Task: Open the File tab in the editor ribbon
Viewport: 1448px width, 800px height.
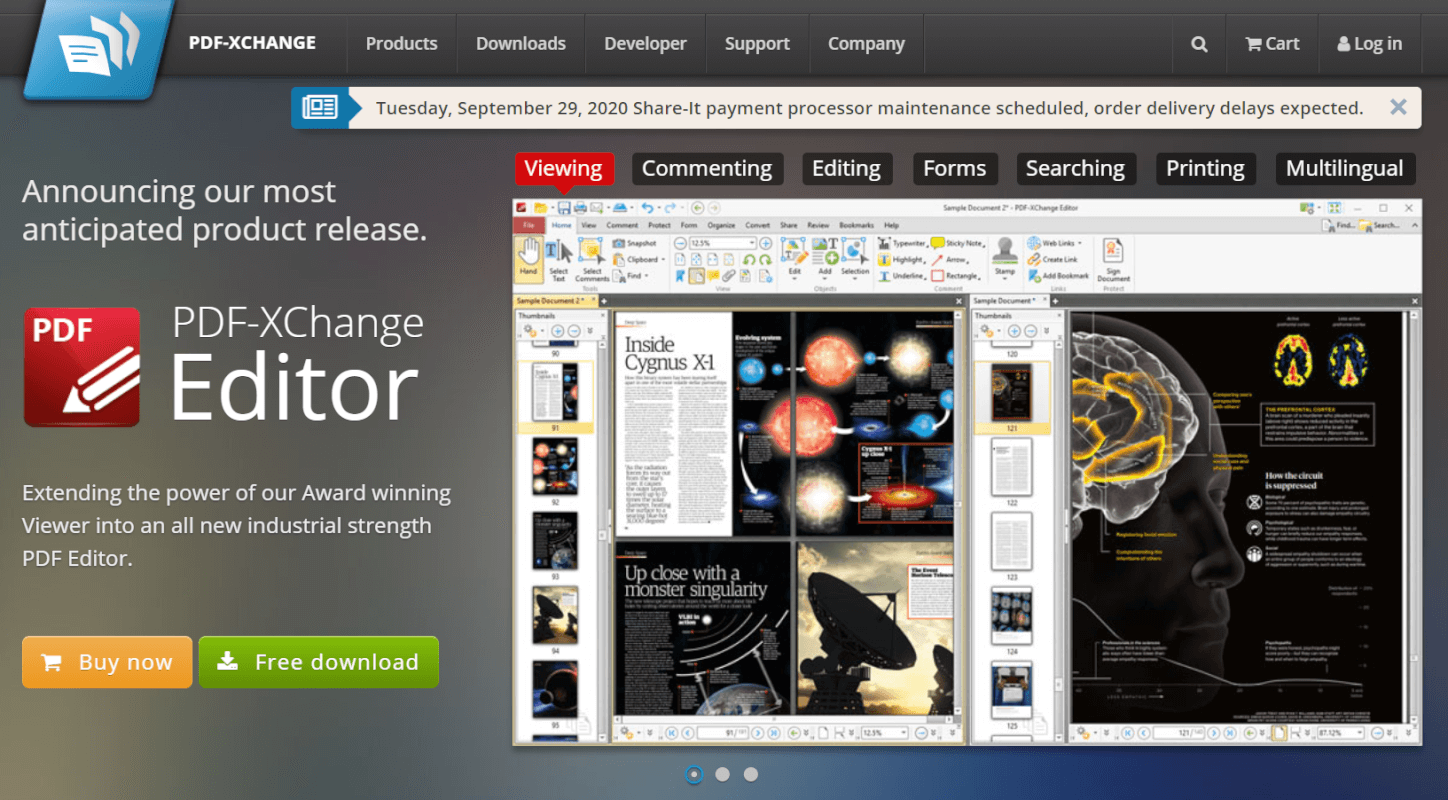Action: click(x=528, y=225)
